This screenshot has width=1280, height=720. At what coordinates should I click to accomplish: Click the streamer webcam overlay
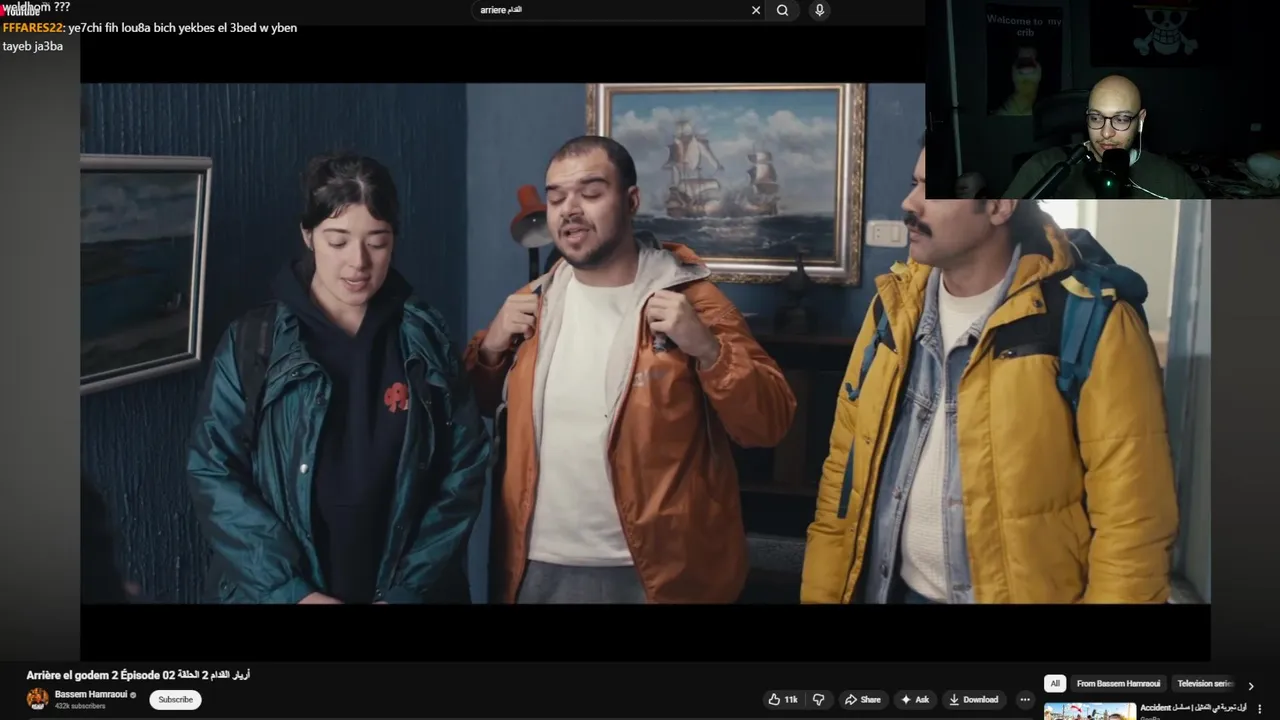[x=1102, y=100]
